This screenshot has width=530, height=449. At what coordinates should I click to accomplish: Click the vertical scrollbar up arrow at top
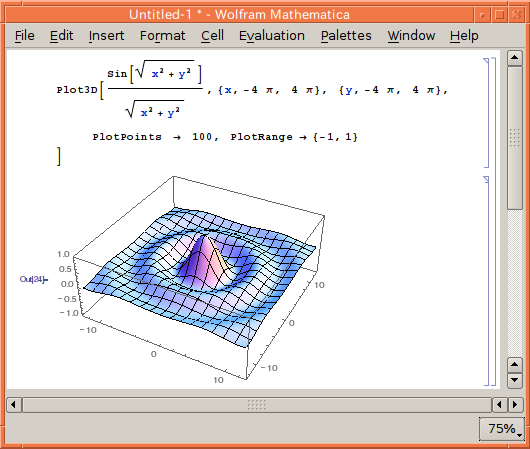[515, 57]
